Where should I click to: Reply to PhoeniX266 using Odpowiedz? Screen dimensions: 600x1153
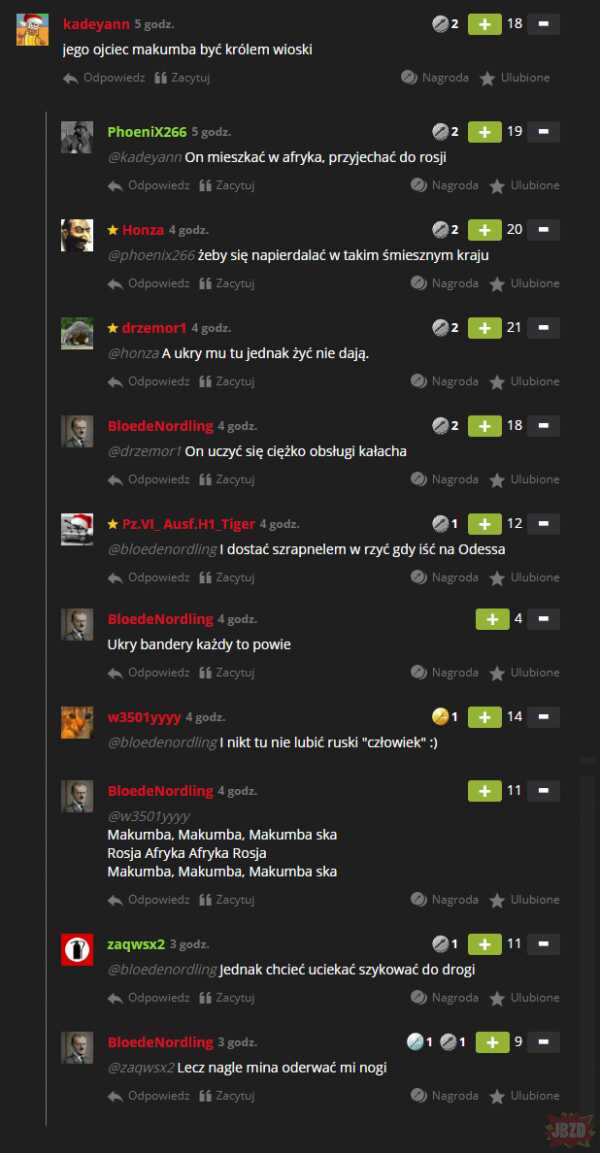point(149,185)
